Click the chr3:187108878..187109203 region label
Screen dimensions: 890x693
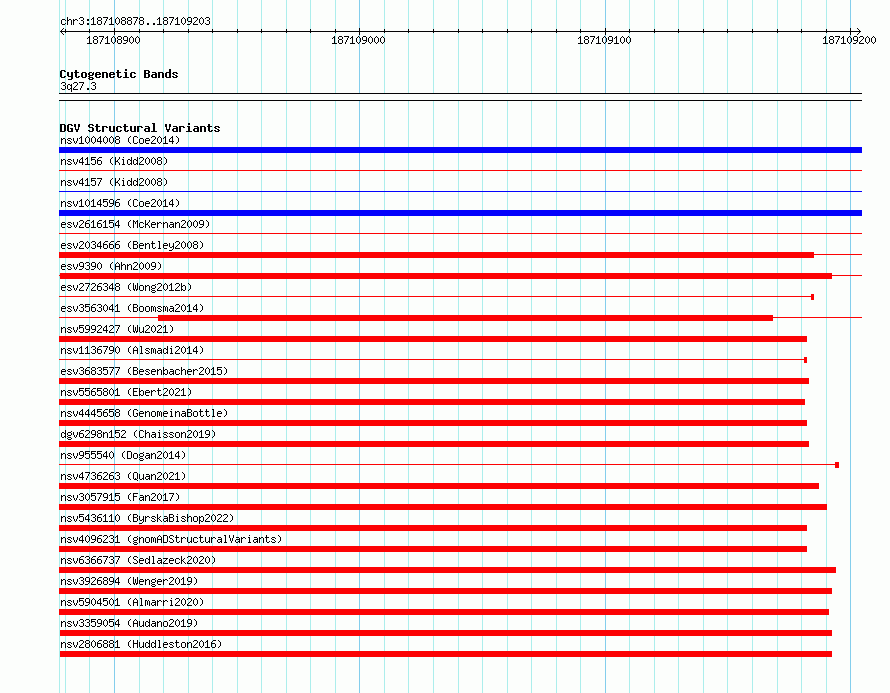[x=135, y=21]
